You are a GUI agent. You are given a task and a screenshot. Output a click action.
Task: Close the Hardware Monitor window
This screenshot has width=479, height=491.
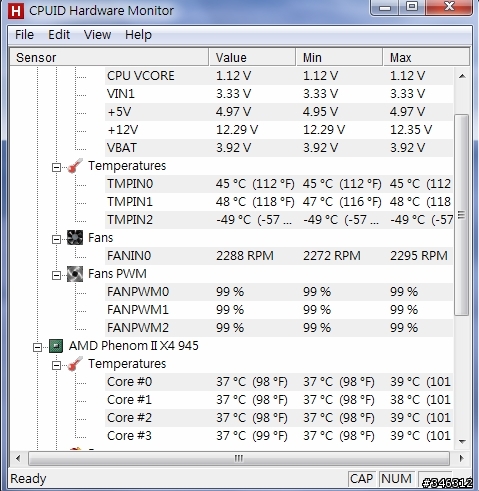449,7
